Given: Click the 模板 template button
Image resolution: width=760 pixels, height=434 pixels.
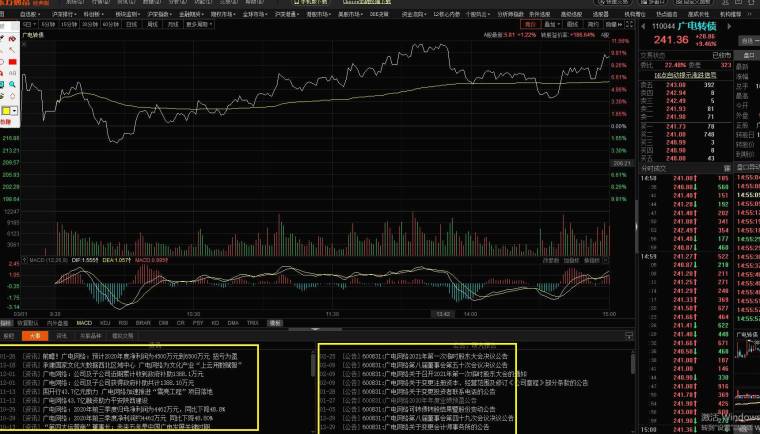Looking at the screenshot, I should pos(275,323).
